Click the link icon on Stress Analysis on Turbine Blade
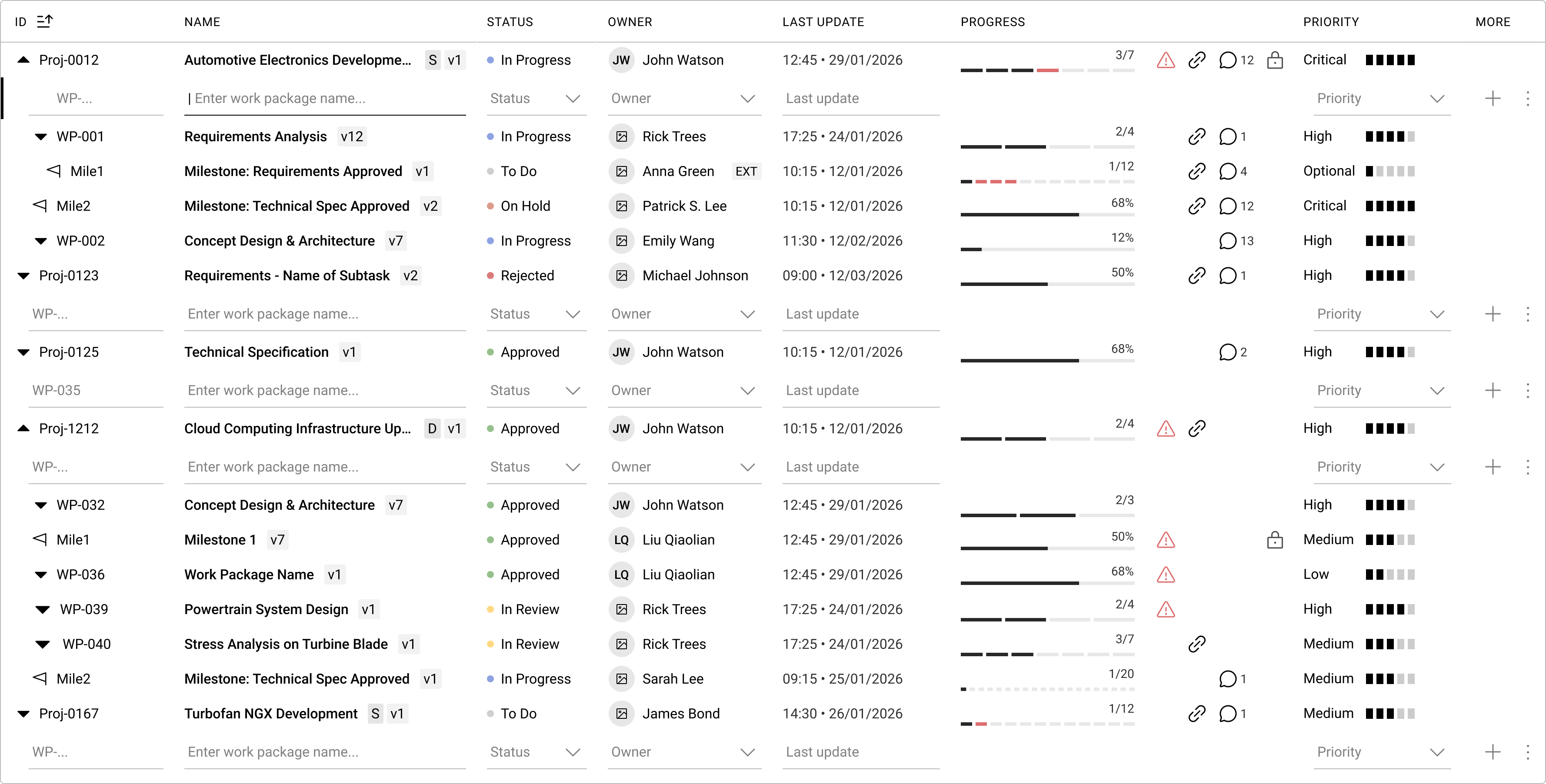The image size is (1546, 784). 1197,644
